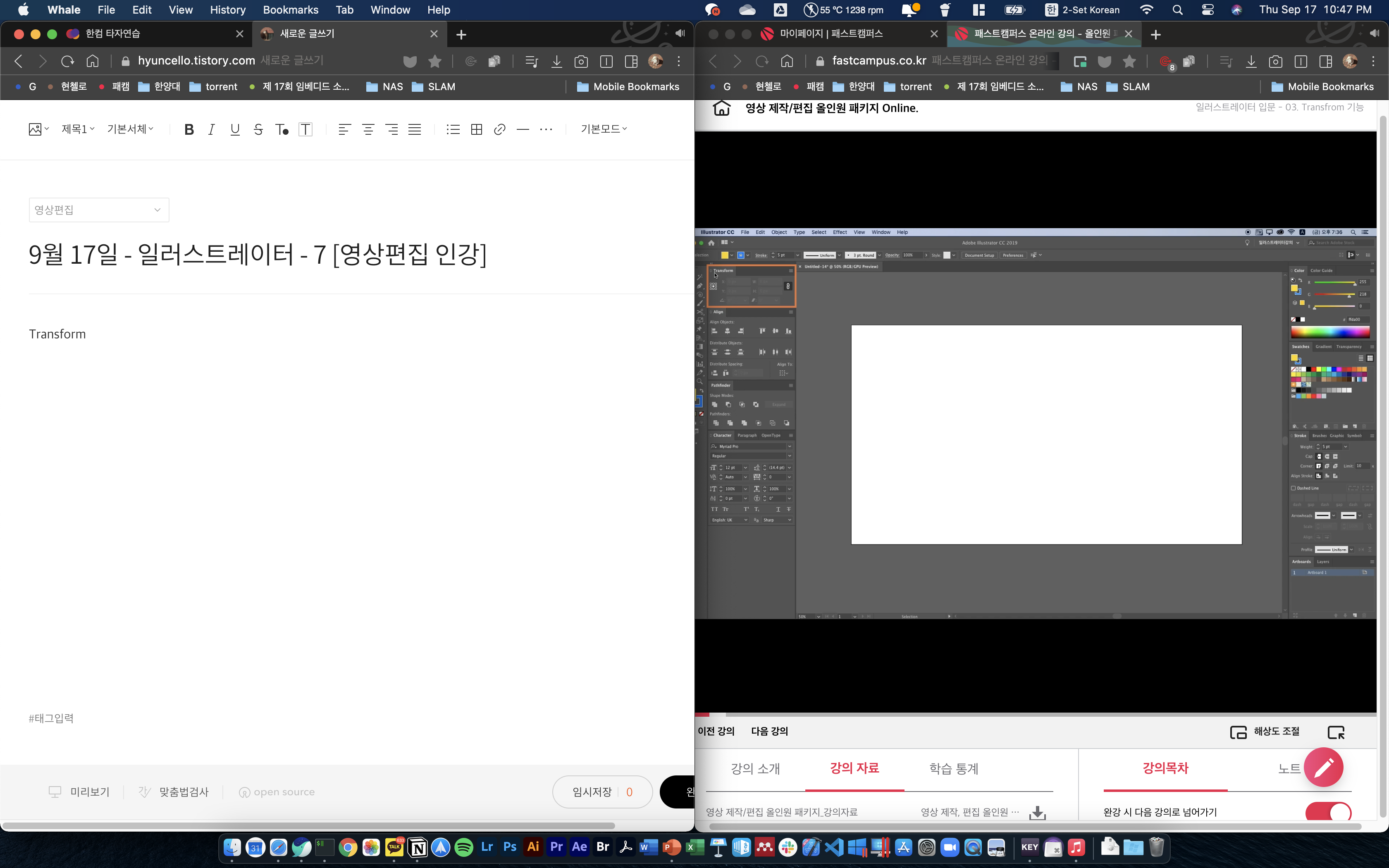Expand the 제목1 heading style dropdown
1389x868 pixels.
tap(78, 129)
